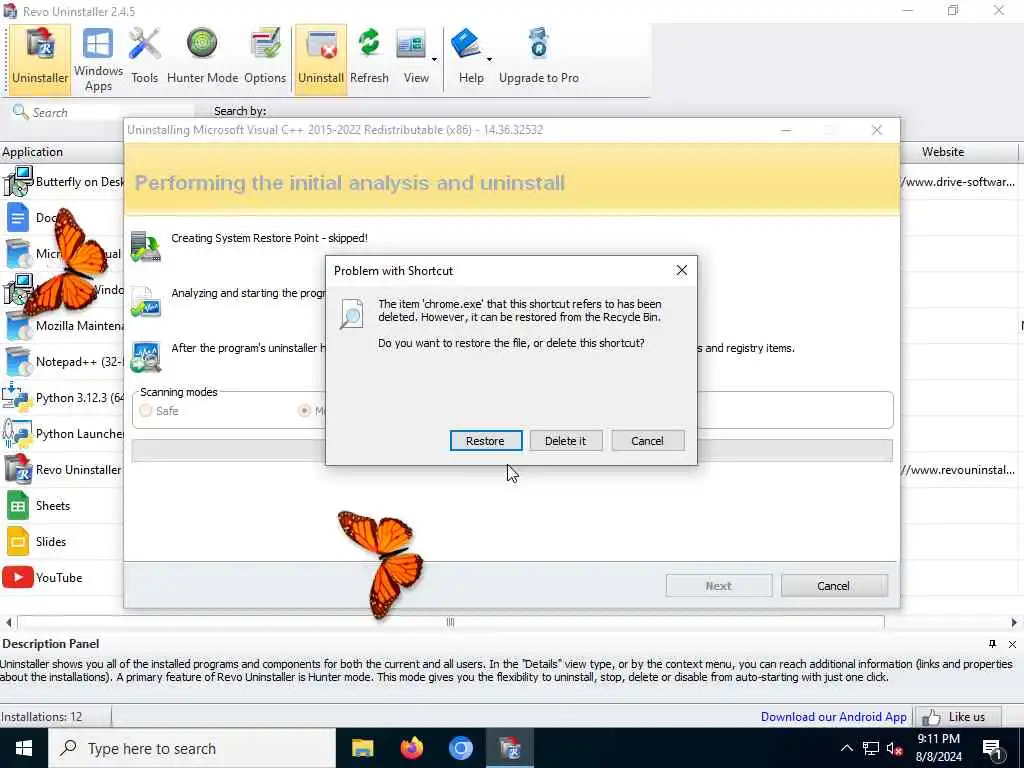Minimize the Uninstalling Microsoft Visual C++ window
The width and height of the screenshot is (1024, 768).
pos(786,130)
